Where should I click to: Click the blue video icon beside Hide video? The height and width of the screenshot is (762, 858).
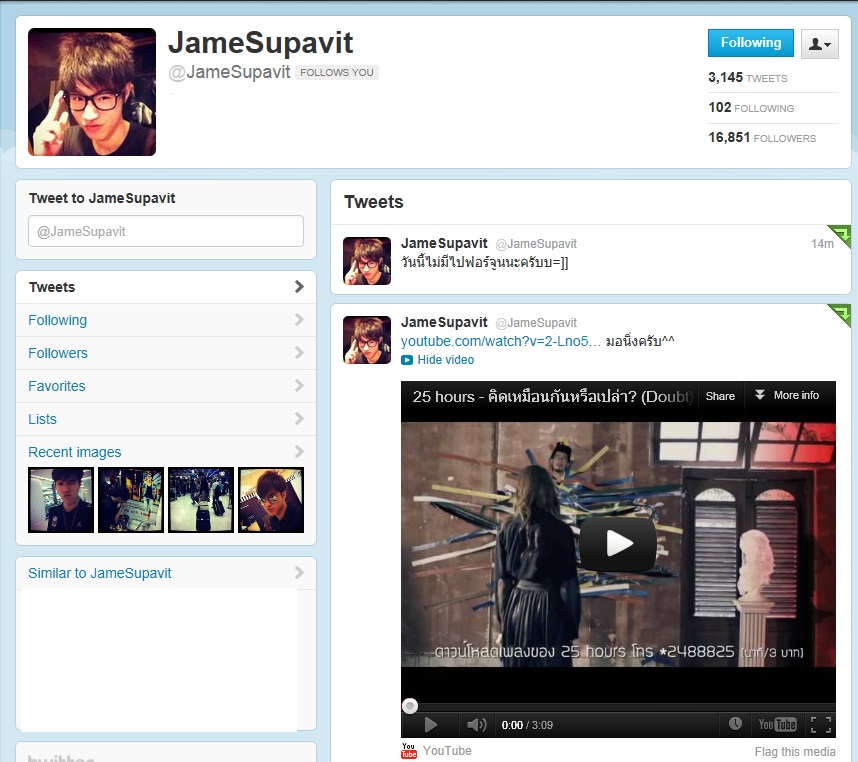(x=407, y=360)
